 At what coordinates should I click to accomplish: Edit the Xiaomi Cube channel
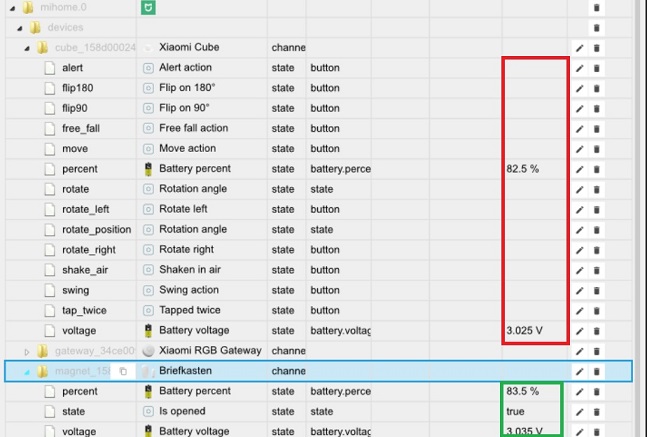(580, 48)
